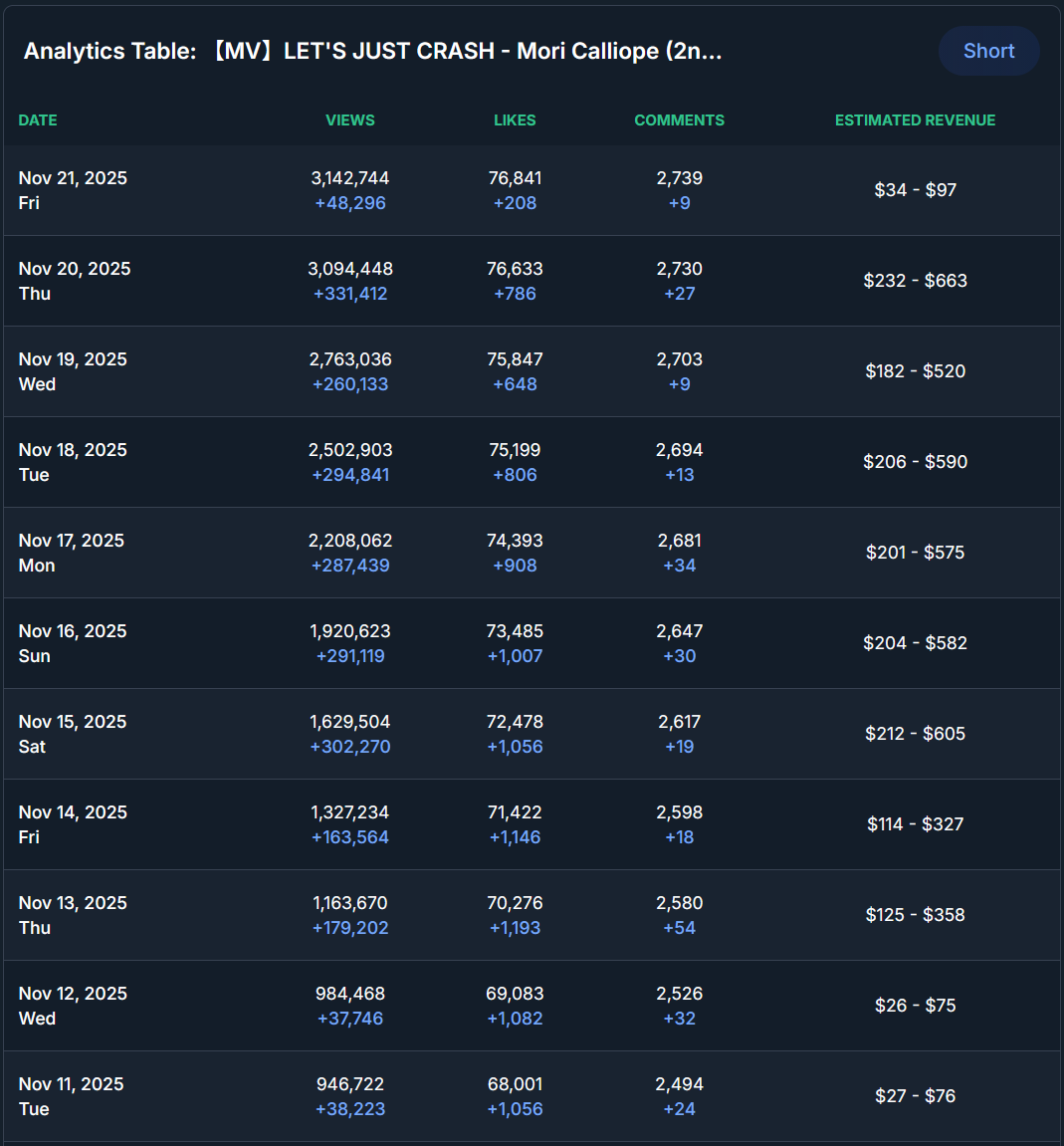
Task: Click the Short button
Action: click(988, 51)
